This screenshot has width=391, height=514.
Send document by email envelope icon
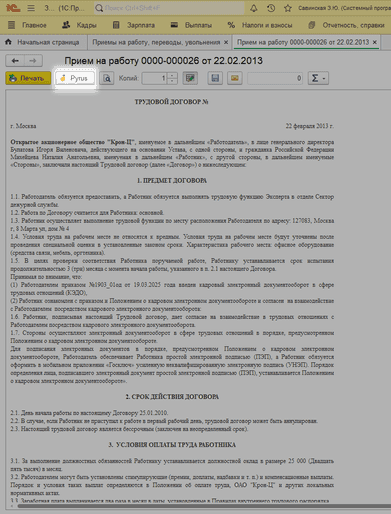[x=235, y=78]
